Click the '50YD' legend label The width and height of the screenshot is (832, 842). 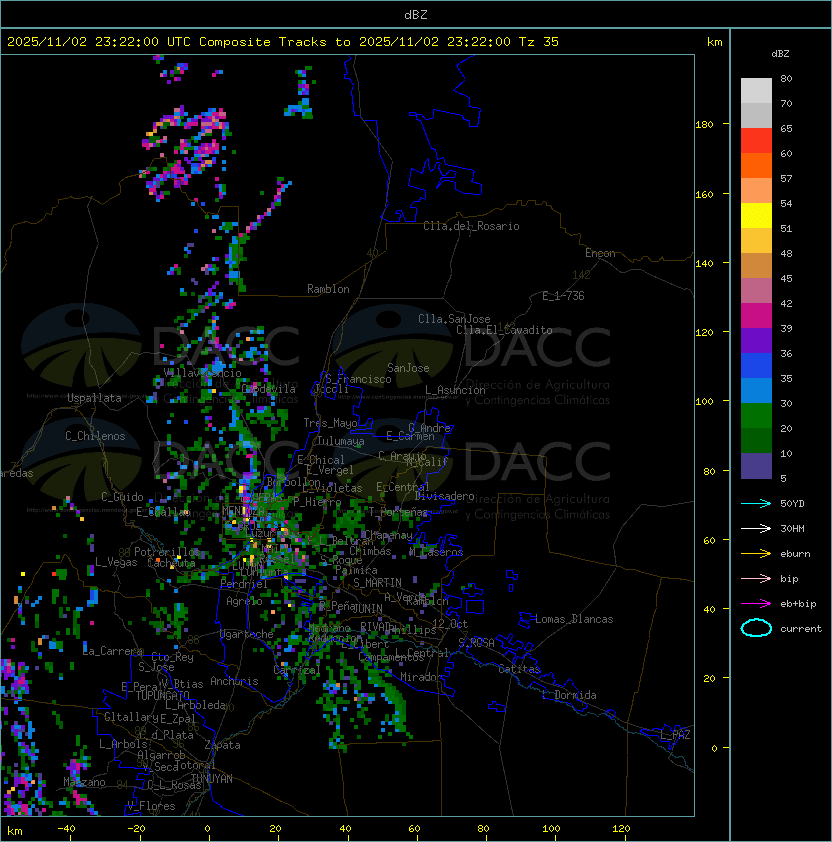pos(792,504)
